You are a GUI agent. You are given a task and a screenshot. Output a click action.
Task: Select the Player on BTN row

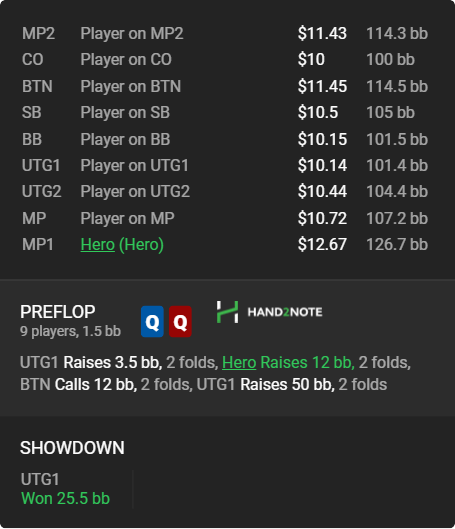pyautogui.click(x=225, y=86)
